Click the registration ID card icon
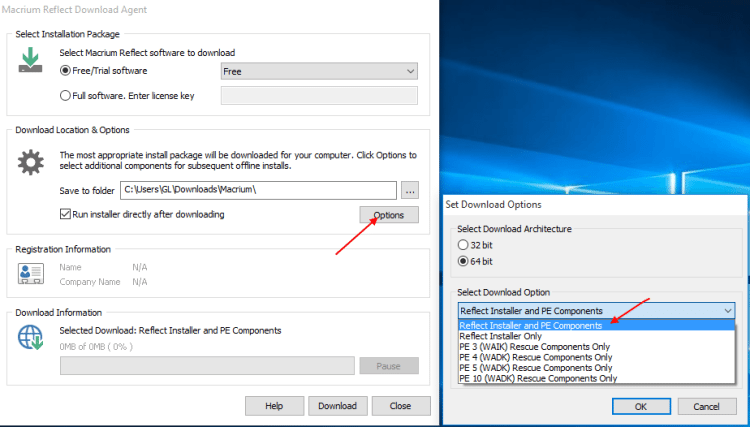Viewport: 750px width, 427px height. coord(31,274)
